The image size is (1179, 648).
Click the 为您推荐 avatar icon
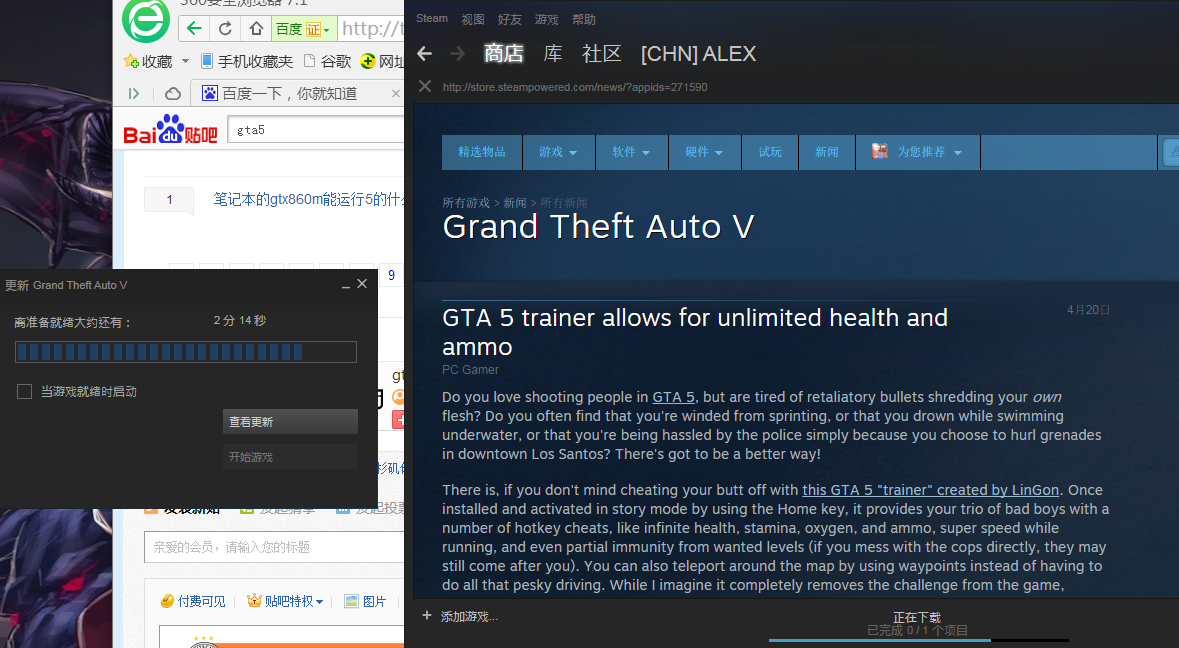click(x=880, y=151)
